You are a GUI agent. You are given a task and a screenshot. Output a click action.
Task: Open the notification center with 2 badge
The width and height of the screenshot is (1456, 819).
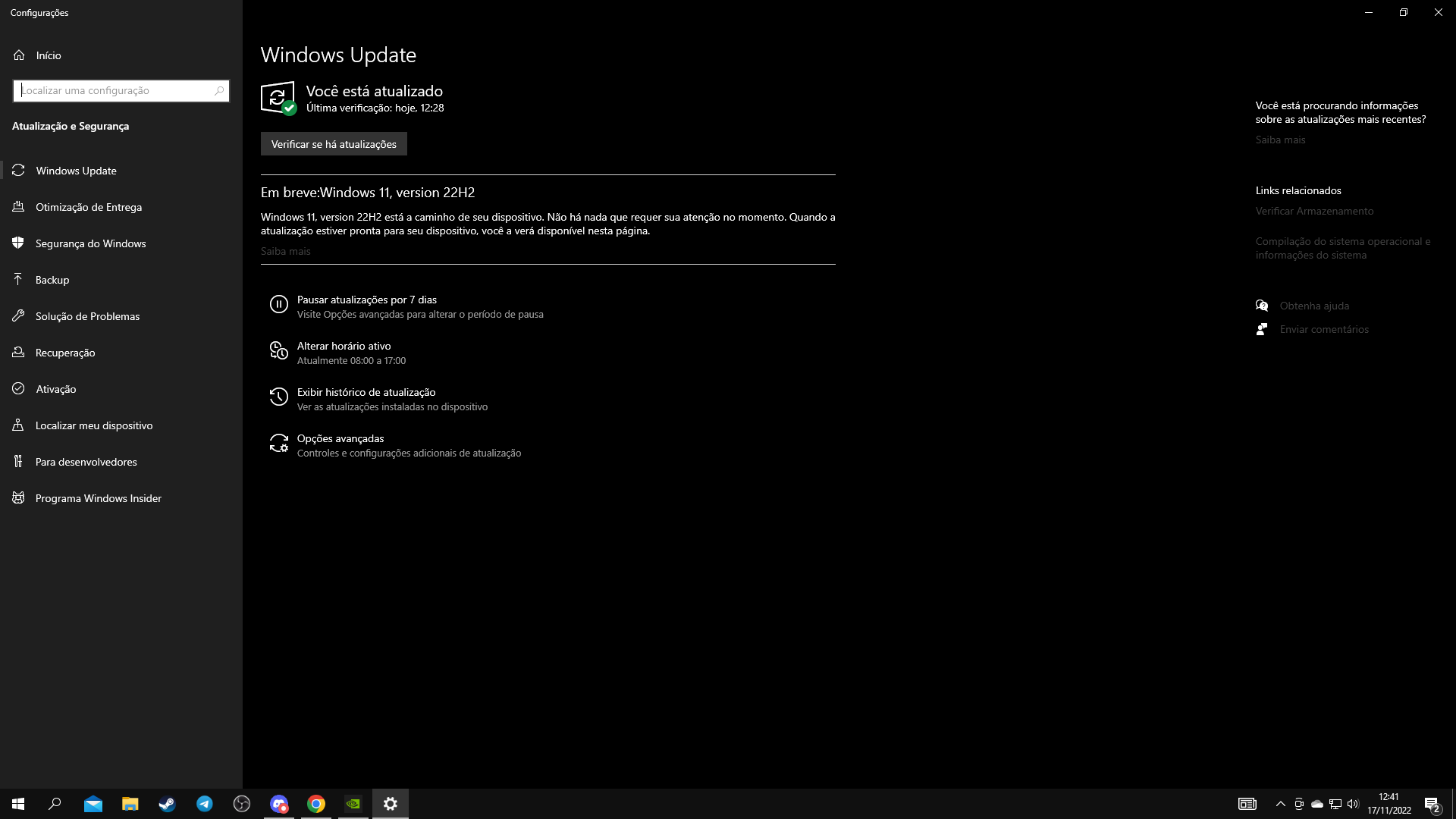[1432, 804]
